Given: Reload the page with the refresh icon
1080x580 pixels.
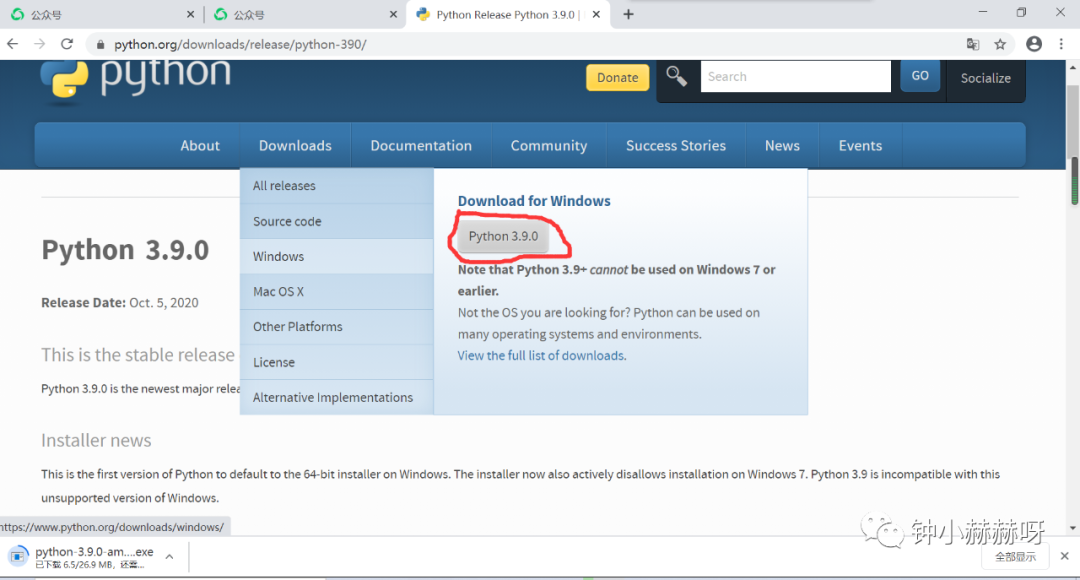Looking at the screenshot, I should point(67,44).
